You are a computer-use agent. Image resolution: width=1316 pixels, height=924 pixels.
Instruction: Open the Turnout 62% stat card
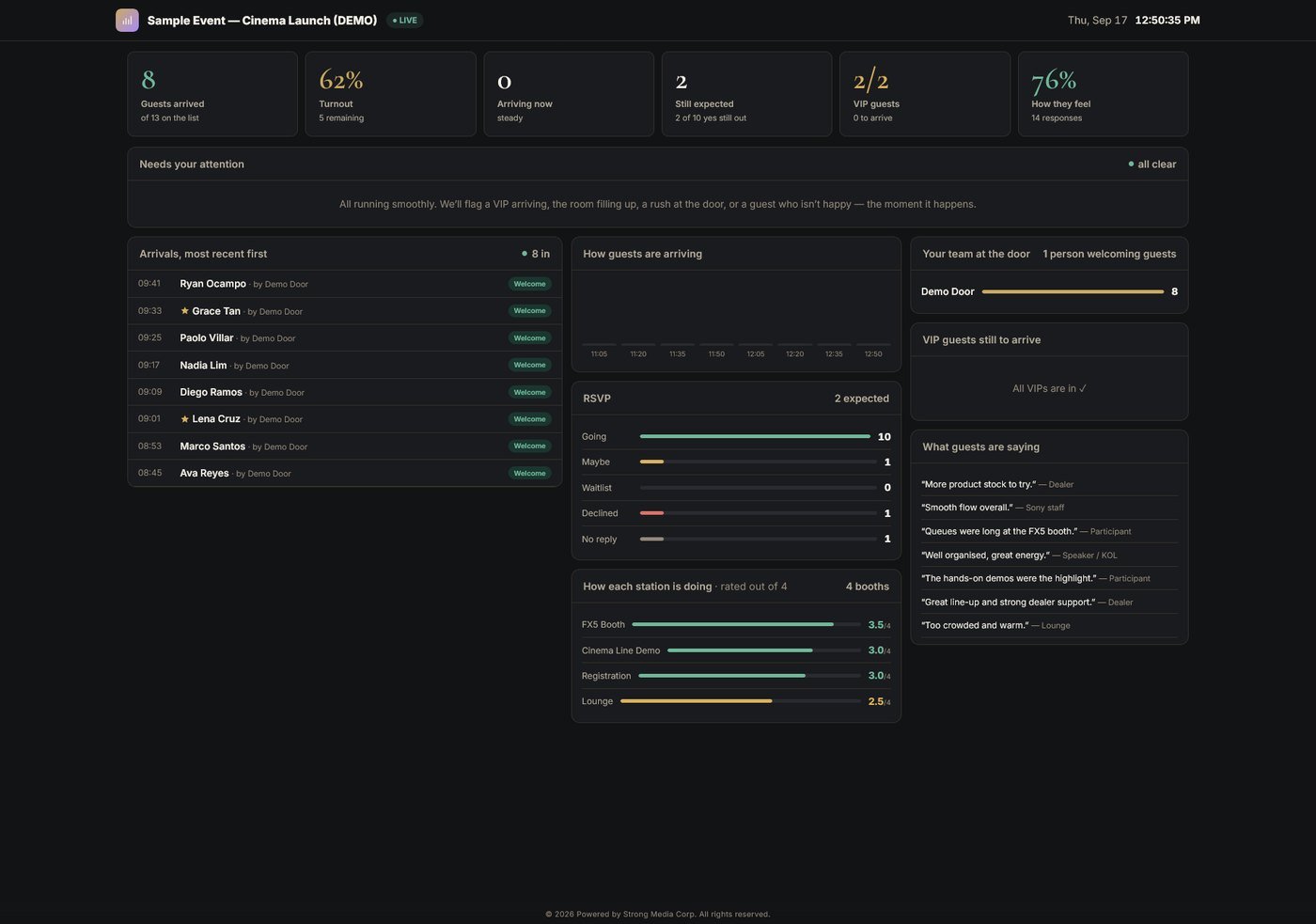pyautogui.click(x=390, y=94)
